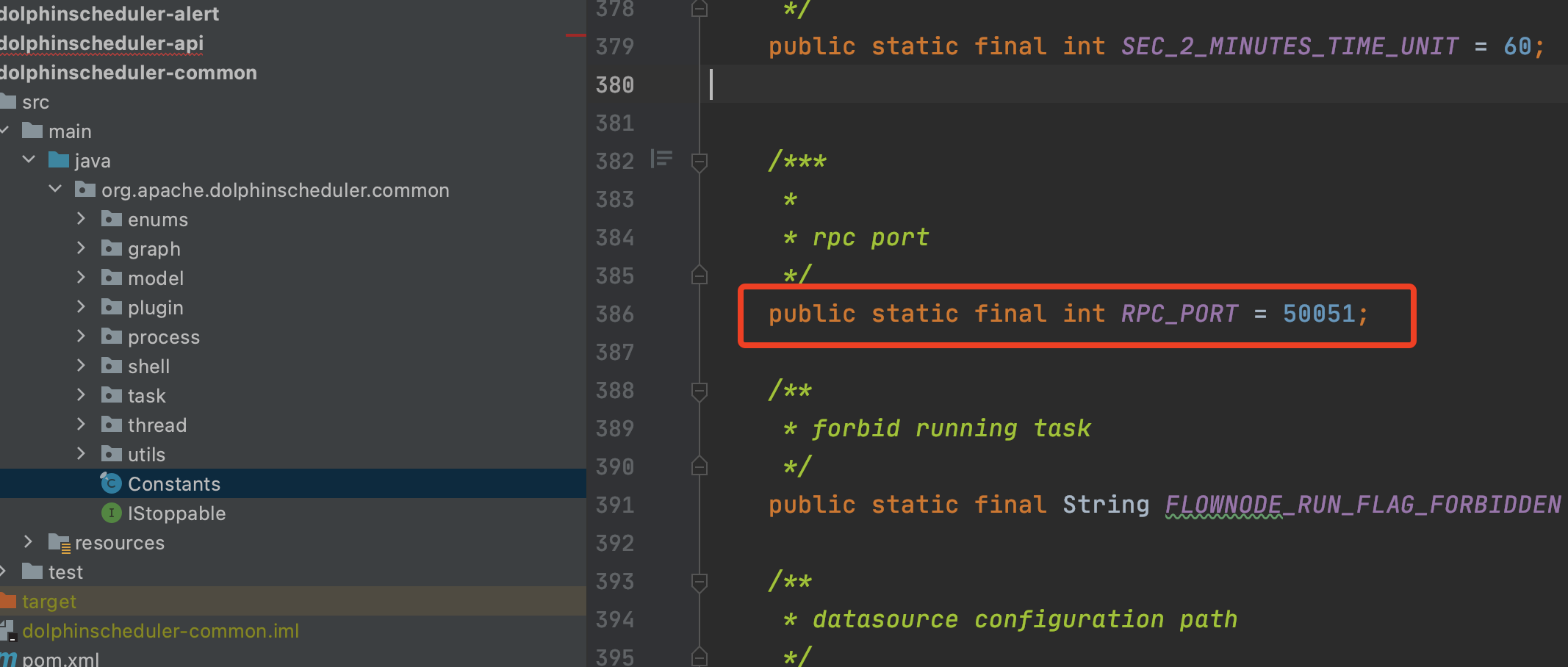Click the sorted-lines gutter icon at line 382
The width and height of the screenshot is (1568, 667).
click(661, 159)
